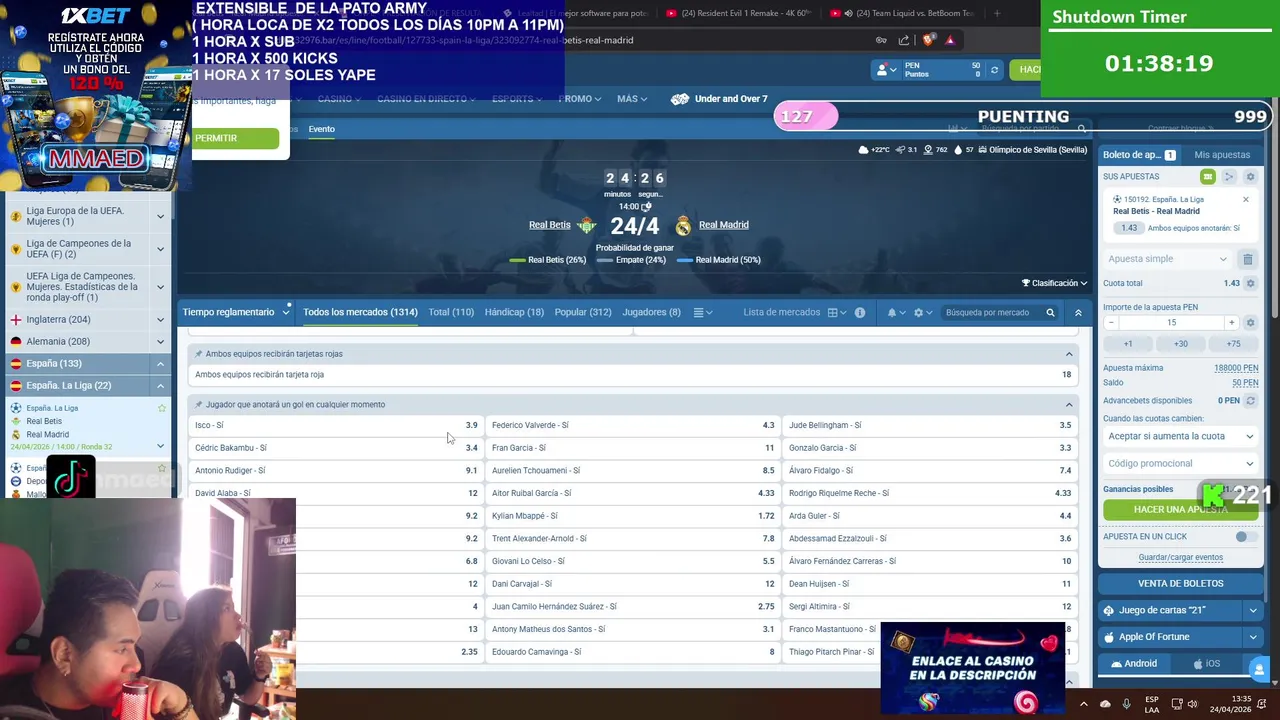This screenshot has height=720, width=1280.
Task: Open more market groups list icon
Action: [703, 313]
